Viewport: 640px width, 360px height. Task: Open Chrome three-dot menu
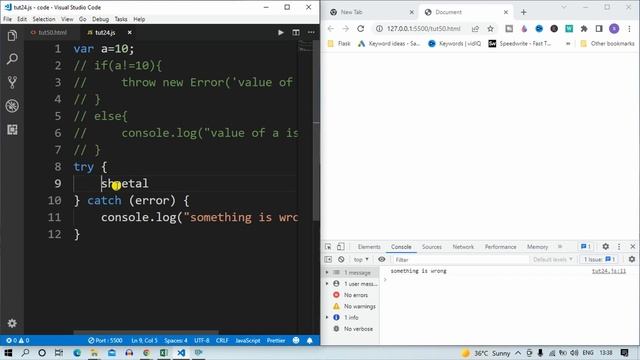(629, 29)
